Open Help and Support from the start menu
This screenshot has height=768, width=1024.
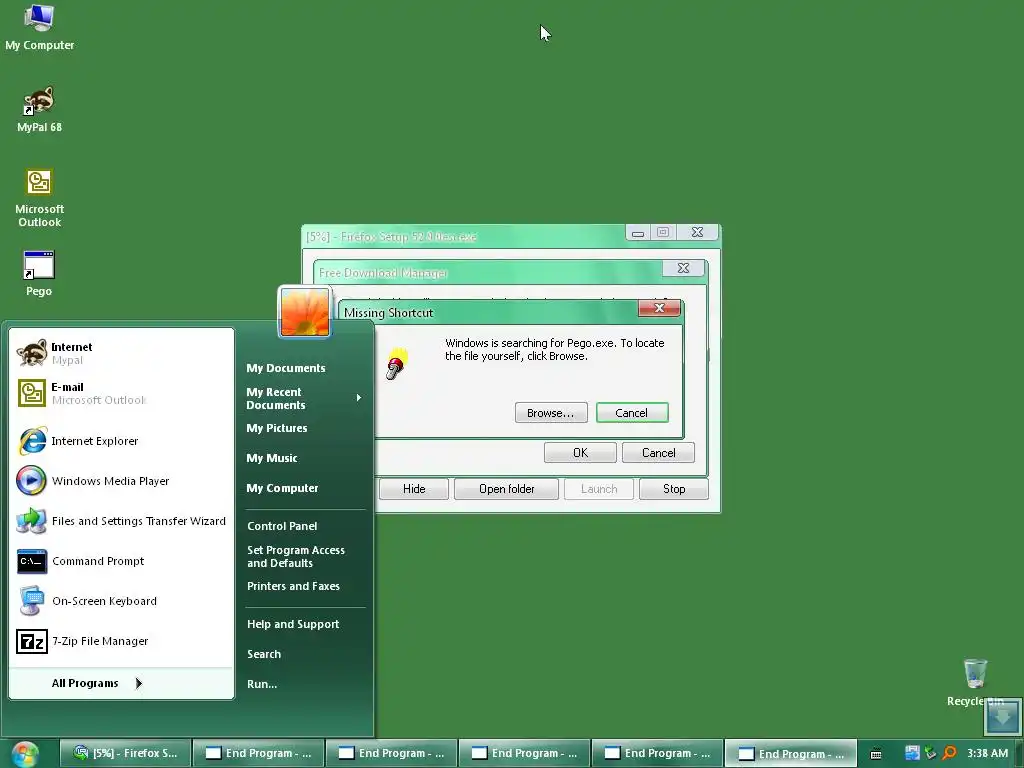(x=293, y=624)
